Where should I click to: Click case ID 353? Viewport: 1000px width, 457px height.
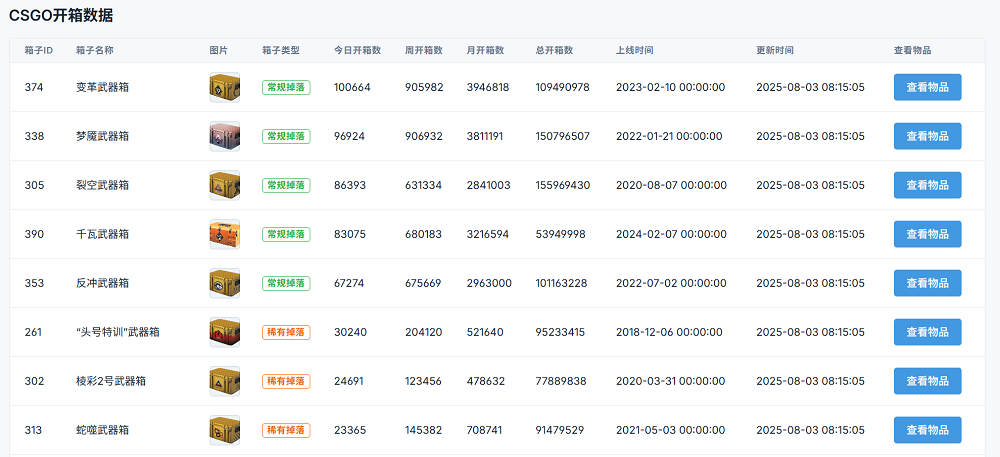pos(34,283)
